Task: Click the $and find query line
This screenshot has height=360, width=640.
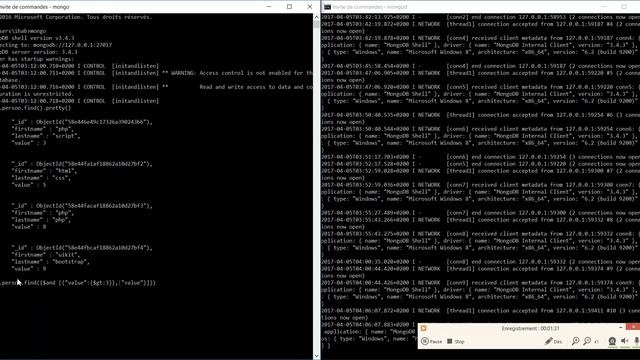Action: [x=78, y=282]
